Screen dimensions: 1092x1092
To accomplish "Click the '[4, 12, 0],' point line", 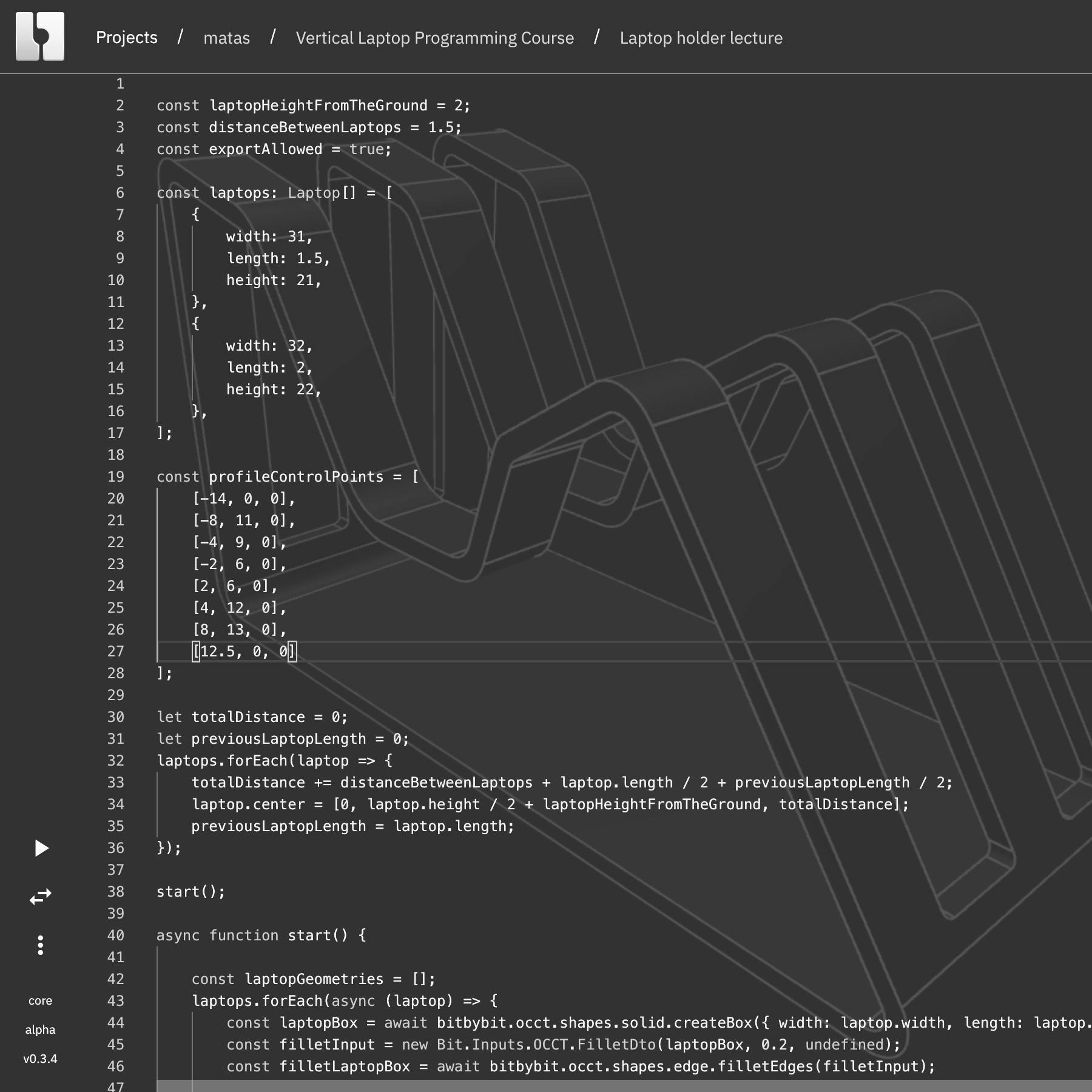I will tap(239, 608).
